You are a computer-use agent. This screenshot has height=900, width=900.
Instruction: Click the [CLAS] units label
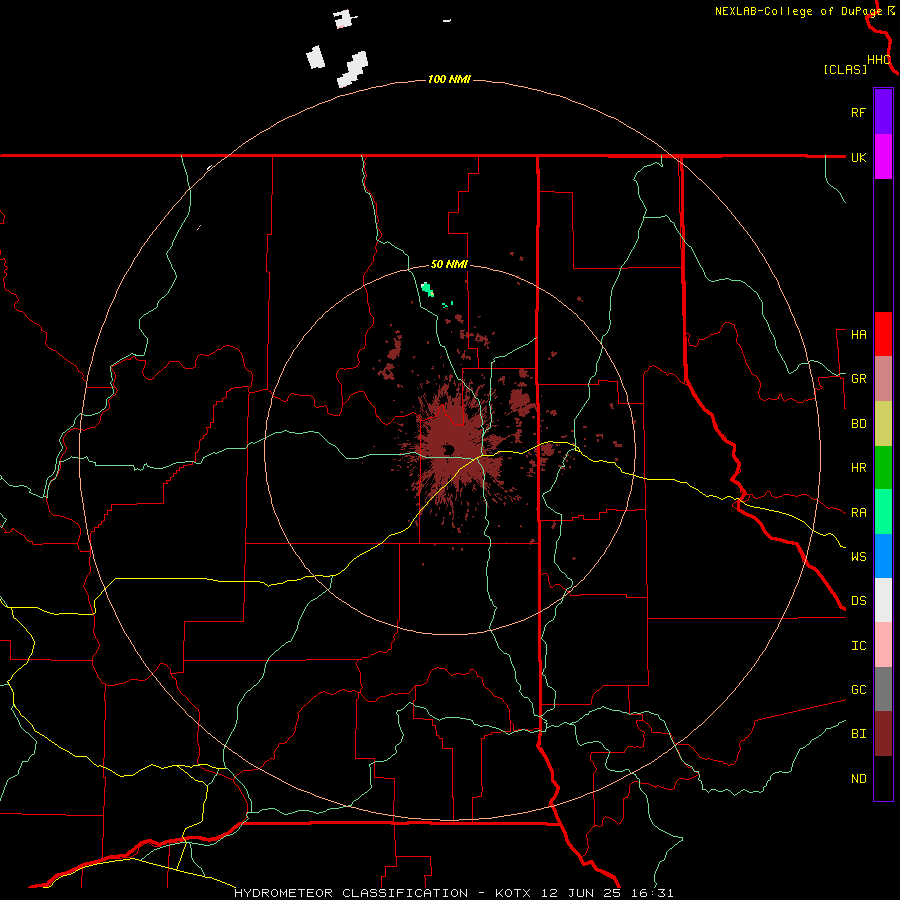pyautogui.click(x=845, y=70)
